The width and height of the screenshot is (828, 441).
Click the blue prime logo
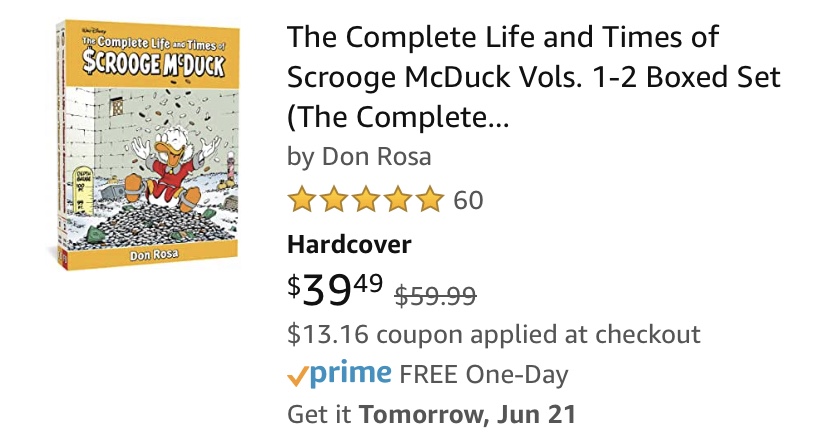[350, 374]
